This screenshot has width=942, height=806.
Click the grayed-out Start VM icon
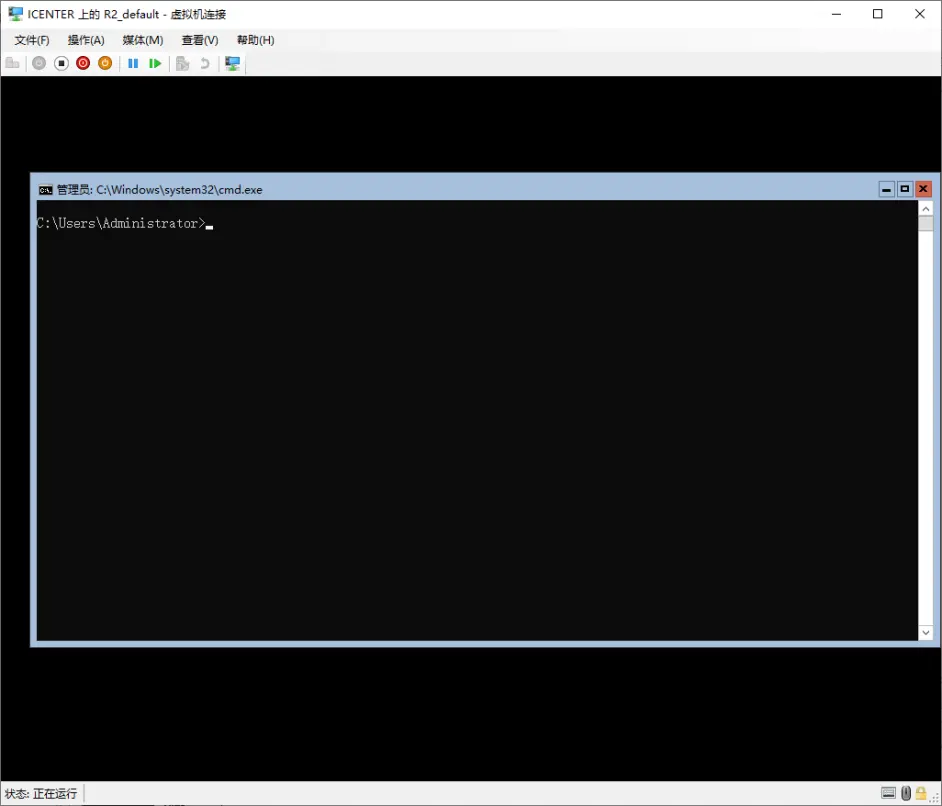click(39, 63)
